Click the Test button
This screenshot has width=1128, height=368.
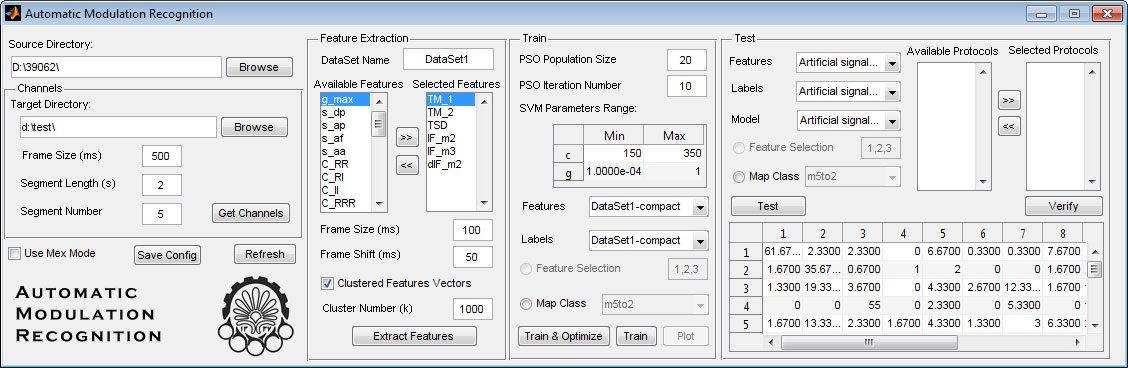[768, 206]
